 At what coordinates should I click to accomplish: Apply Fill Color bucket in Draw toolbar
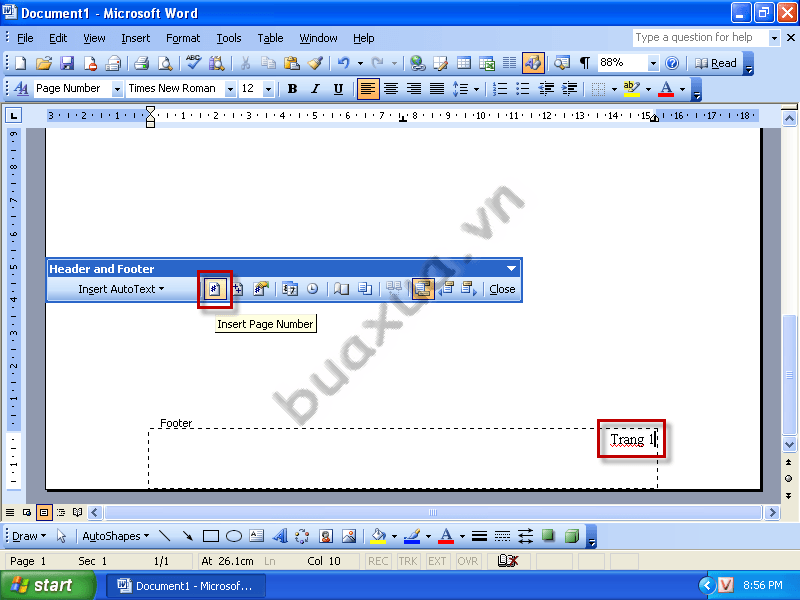click(378, 536)
